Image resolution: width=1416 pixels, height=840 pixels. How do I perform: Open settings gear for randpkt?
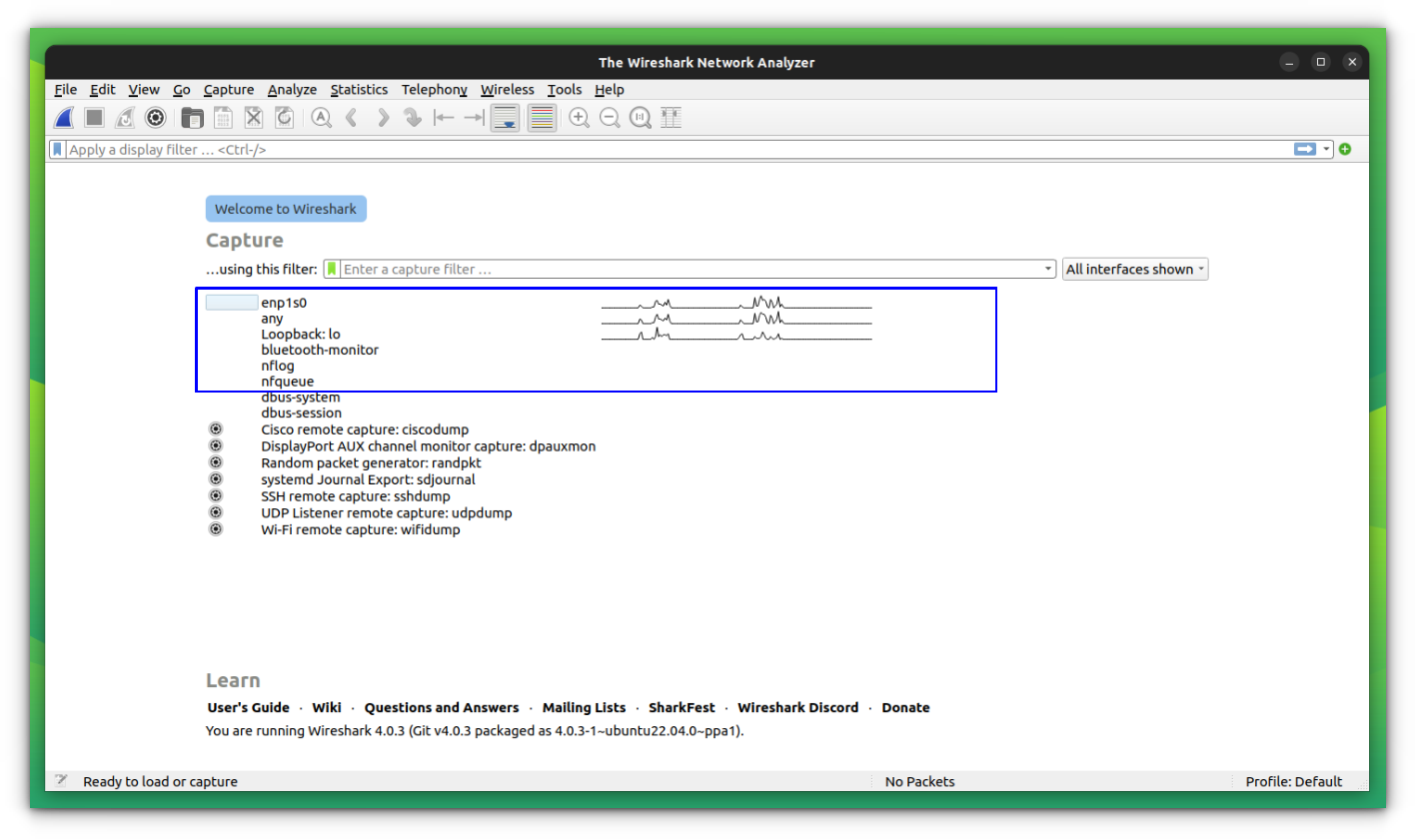[216, 462]
